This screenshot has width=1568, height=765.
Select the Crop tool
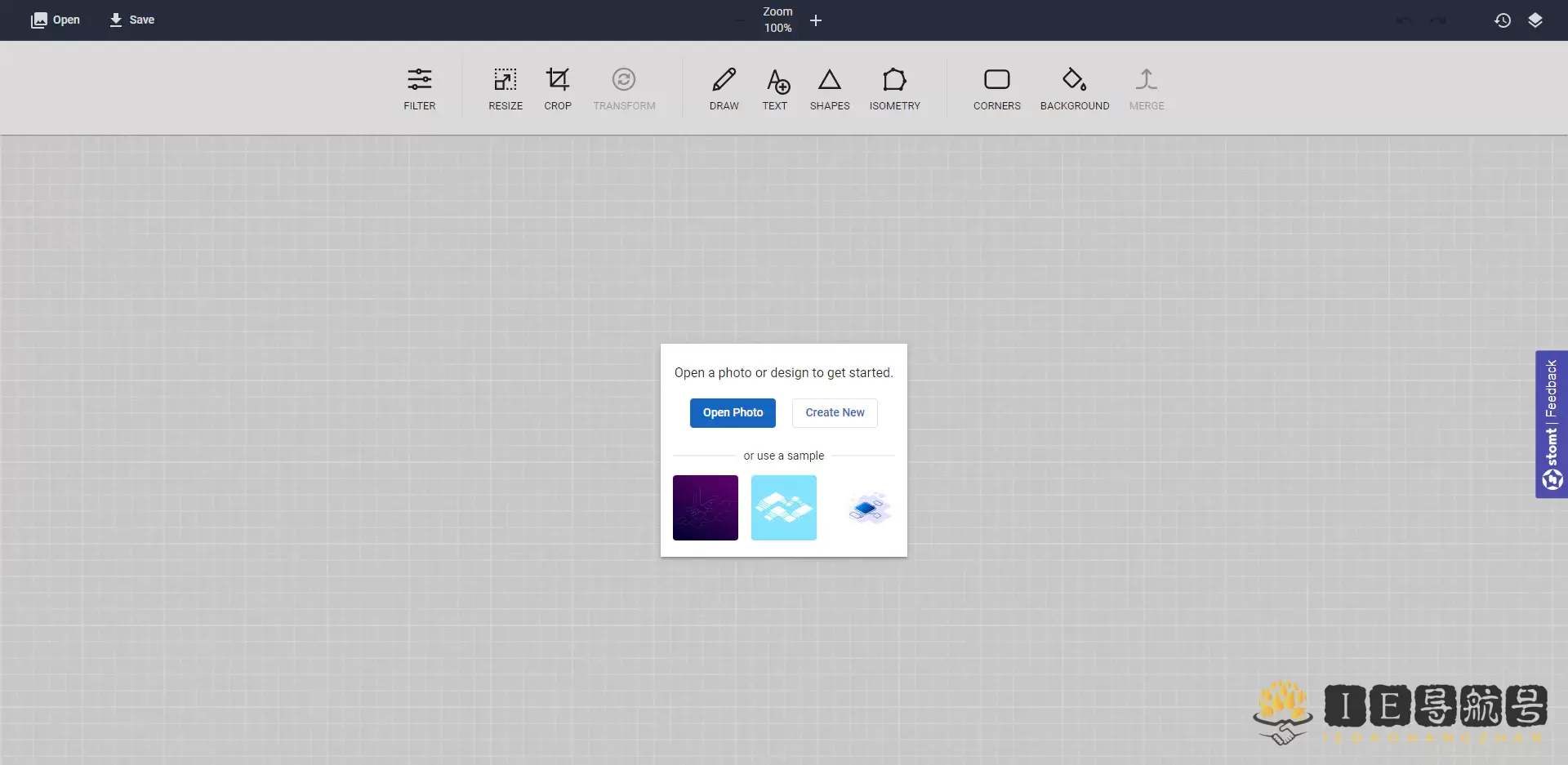coord(557,88)
